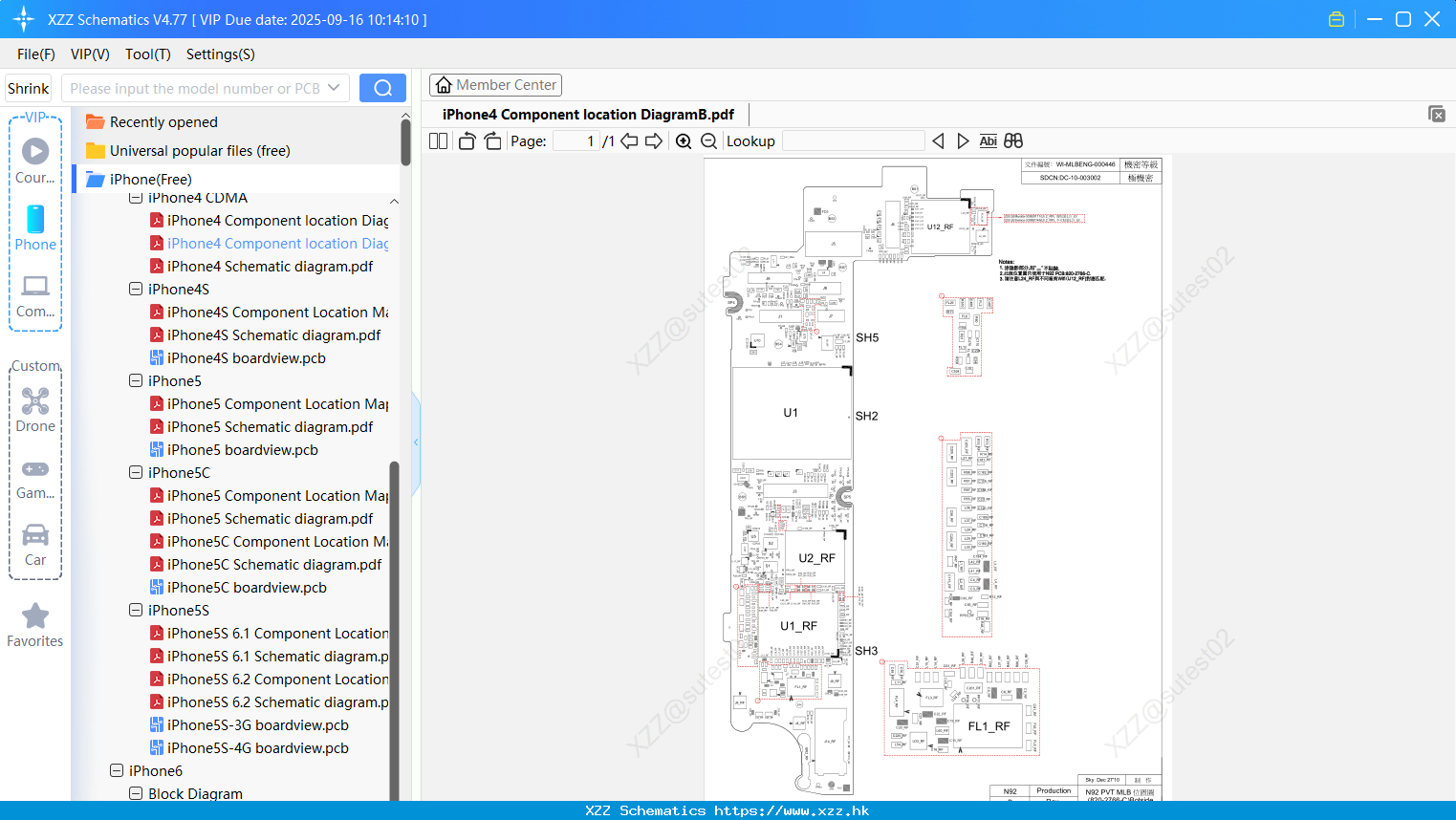Click the Shrink button

29,88
